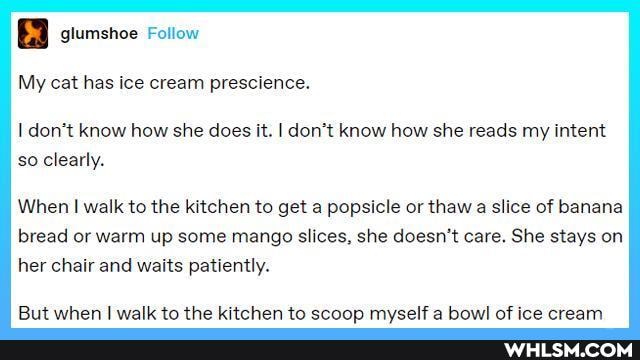The height and width of the screenshot is (360, 640).
Task: Click the line 'her chair and waits patiently.'
Action: coord(144,266)
